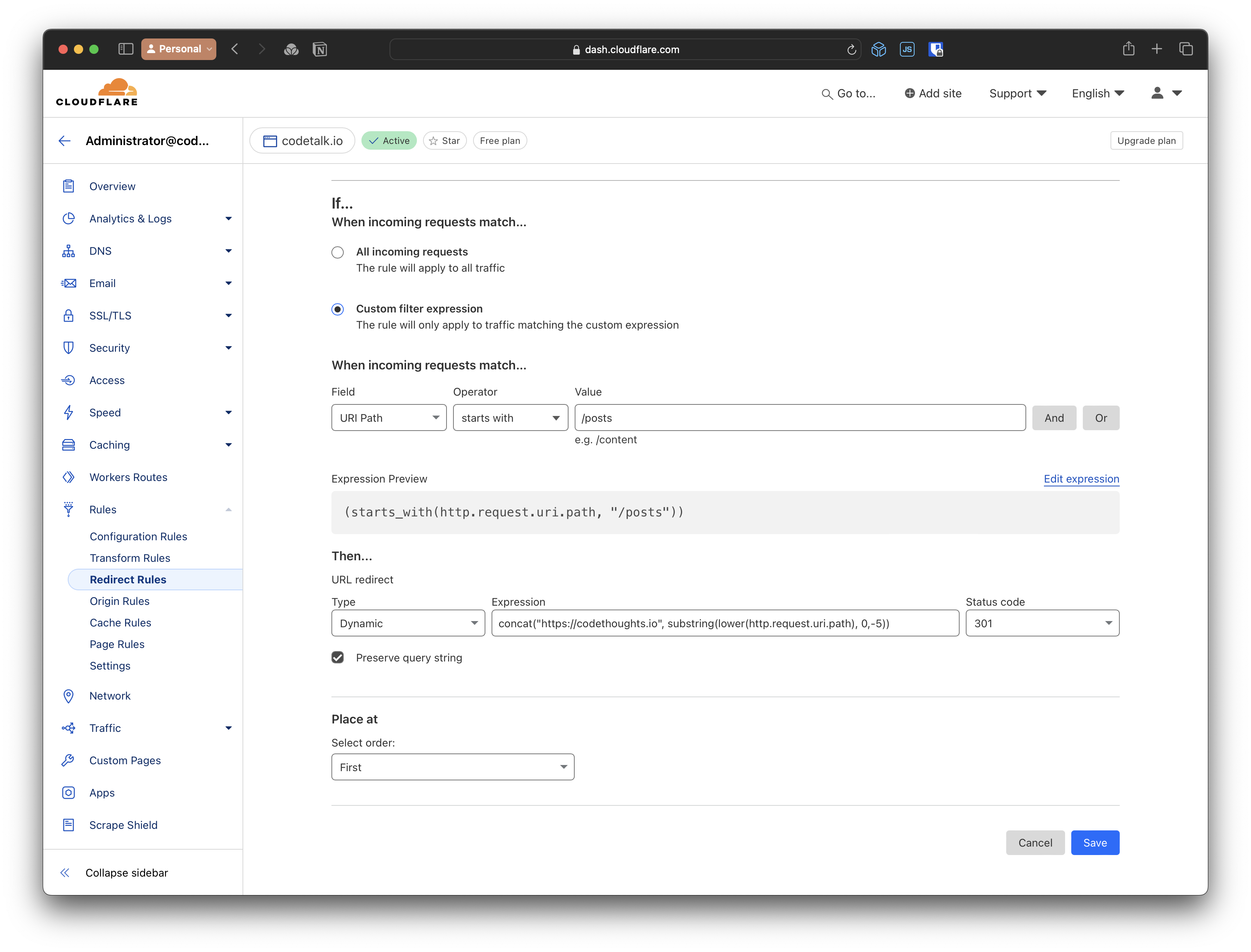Open the URI Path field dropdown
This screenshot has height=952, width=1251.
point(389,418)
